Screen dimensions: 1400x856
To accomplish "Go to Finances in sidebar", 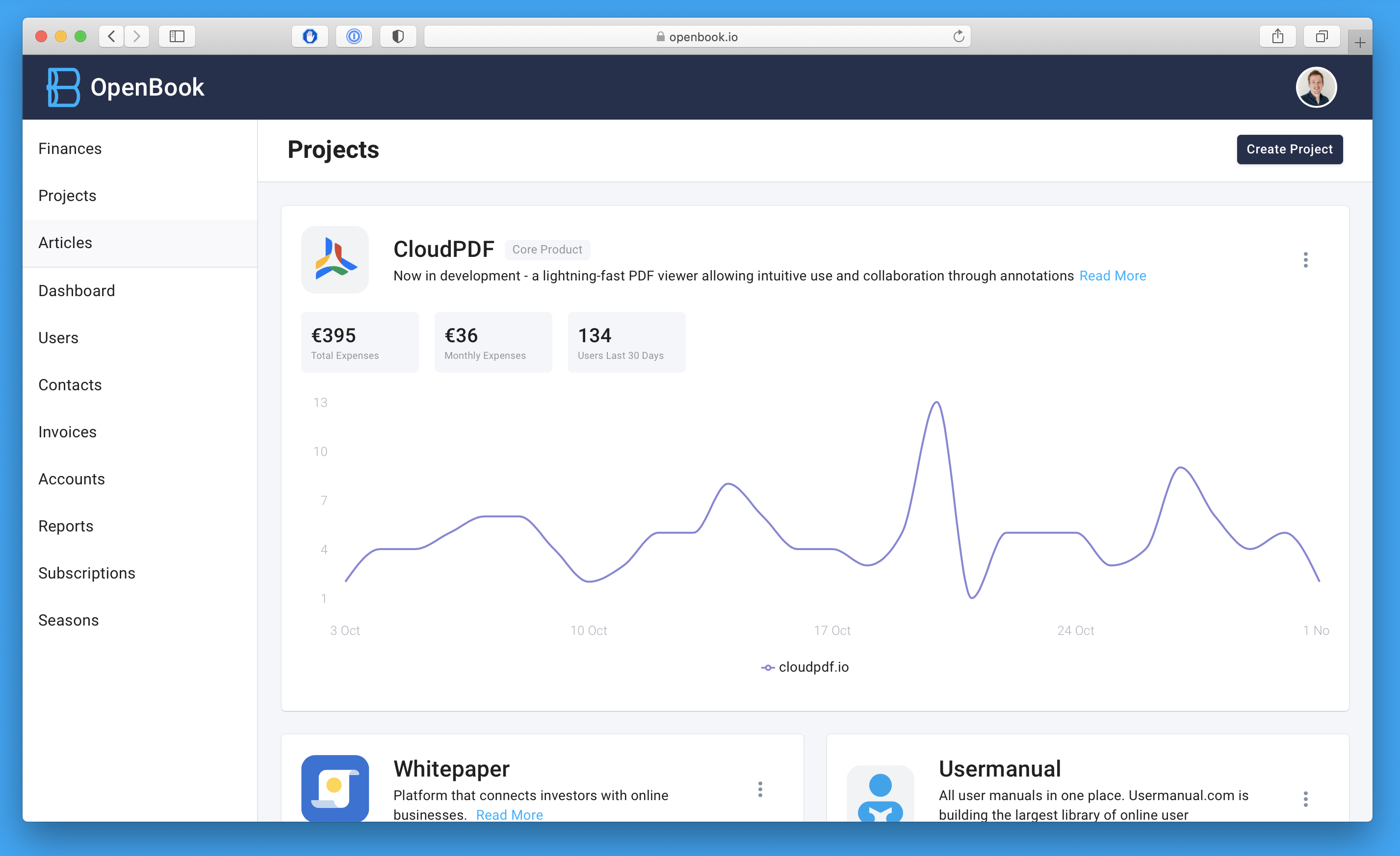I will pos(70,148).
